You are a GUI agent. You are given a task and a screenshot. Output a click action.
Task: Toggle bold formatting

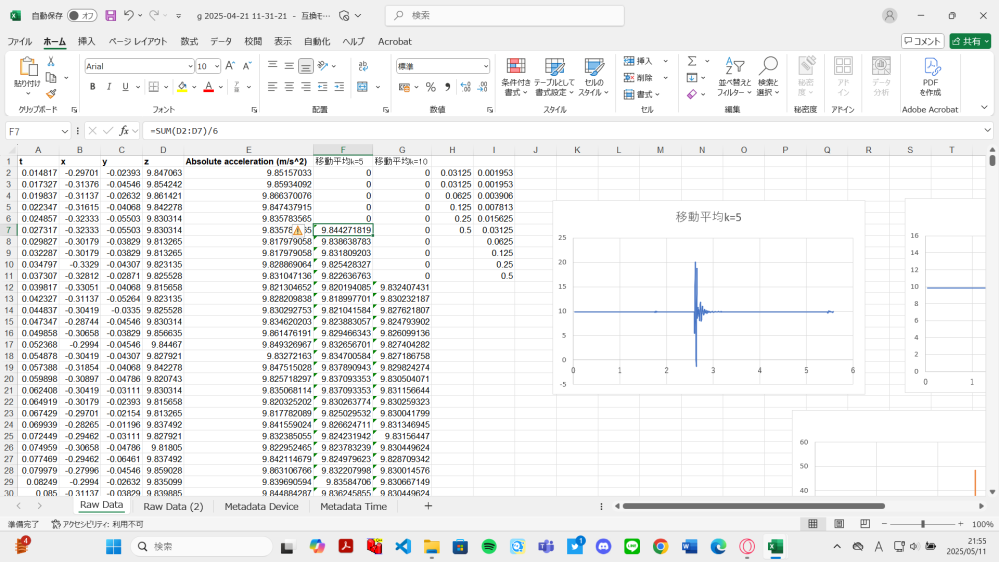point(93,87)
